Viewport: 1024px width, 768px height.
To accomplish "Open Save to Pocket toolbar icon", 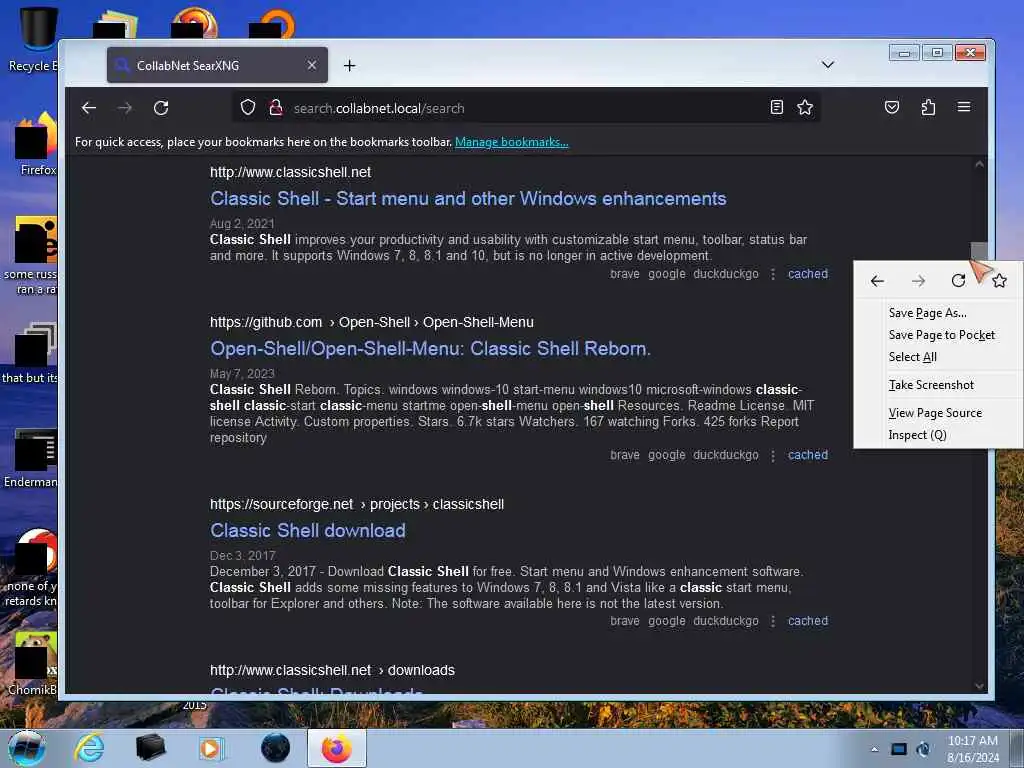I will tap(892, 107).
